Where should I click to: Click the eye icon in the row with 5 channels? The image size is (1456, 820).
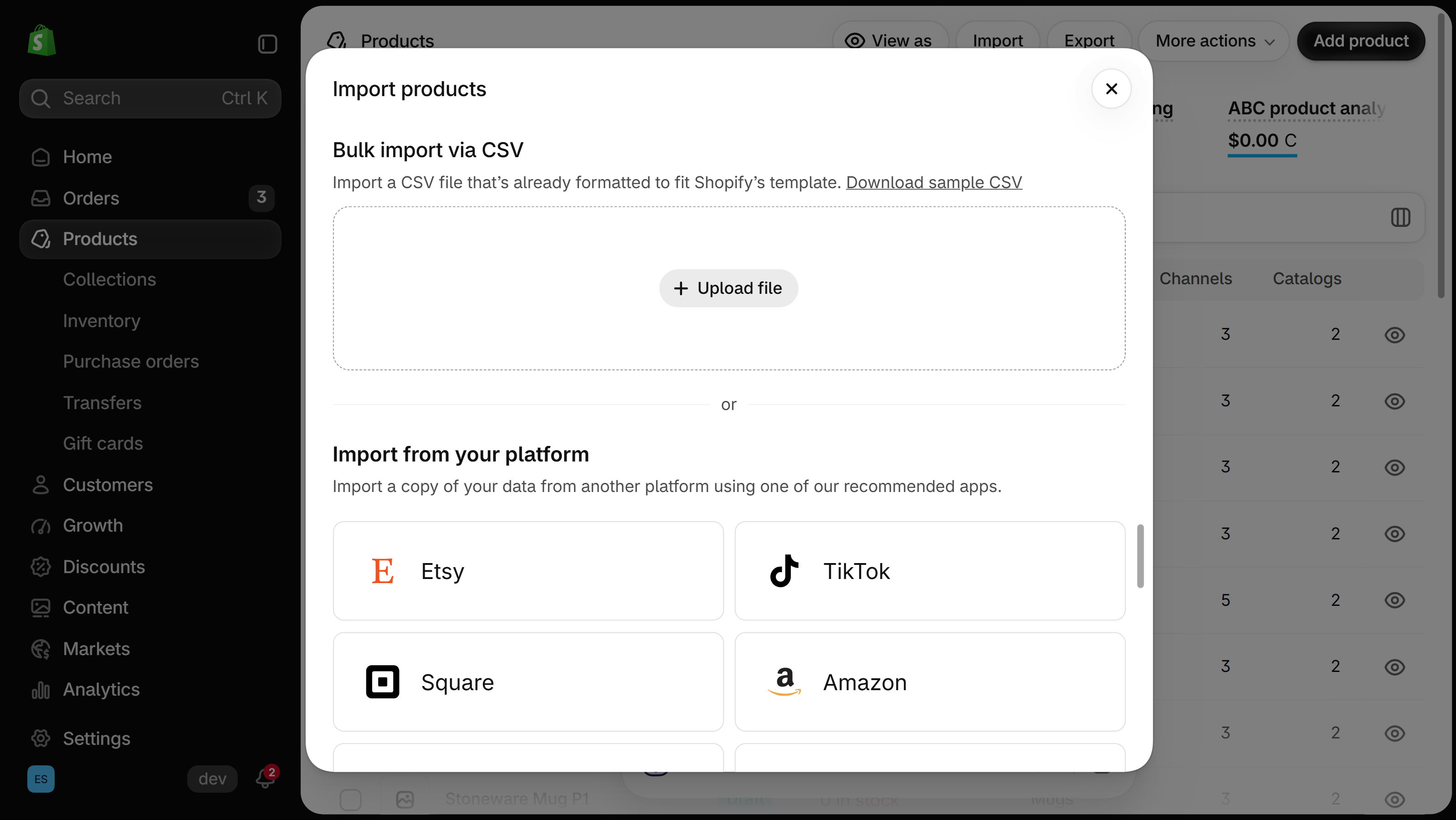(x=1394, y=600)
